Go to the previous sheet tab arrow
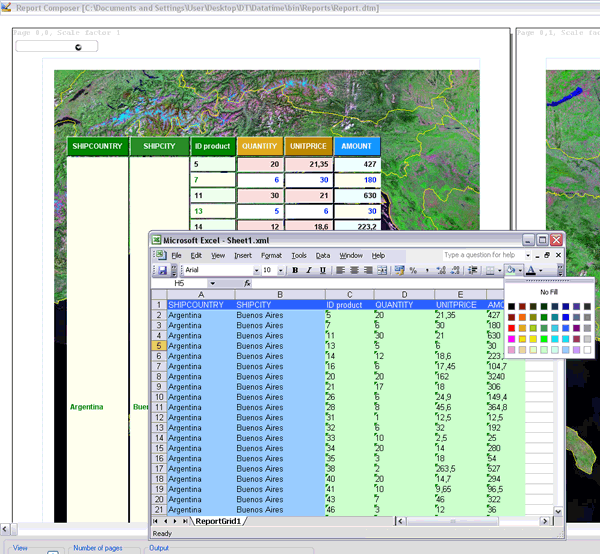This screenshot has height=554, width=600. coord(165,521)
